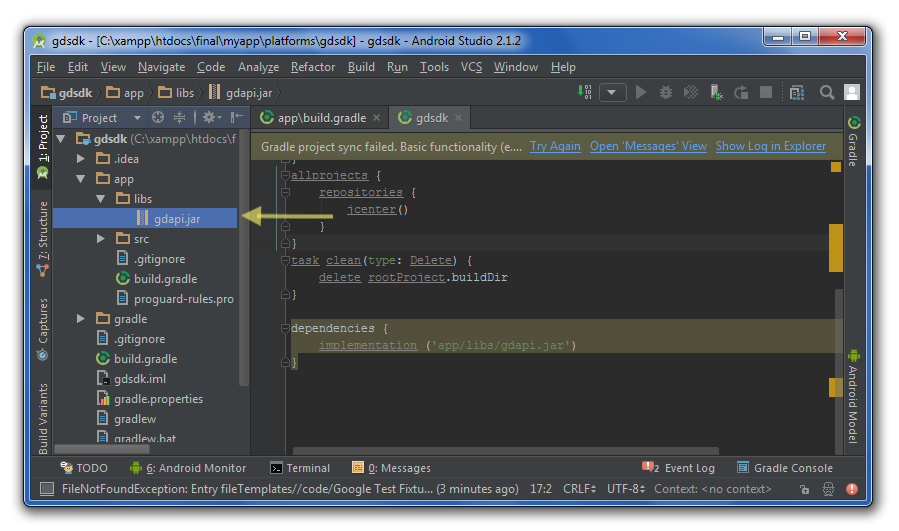
Task: Hide the Project panel with the hide icon
Action: tap(238, 118)
